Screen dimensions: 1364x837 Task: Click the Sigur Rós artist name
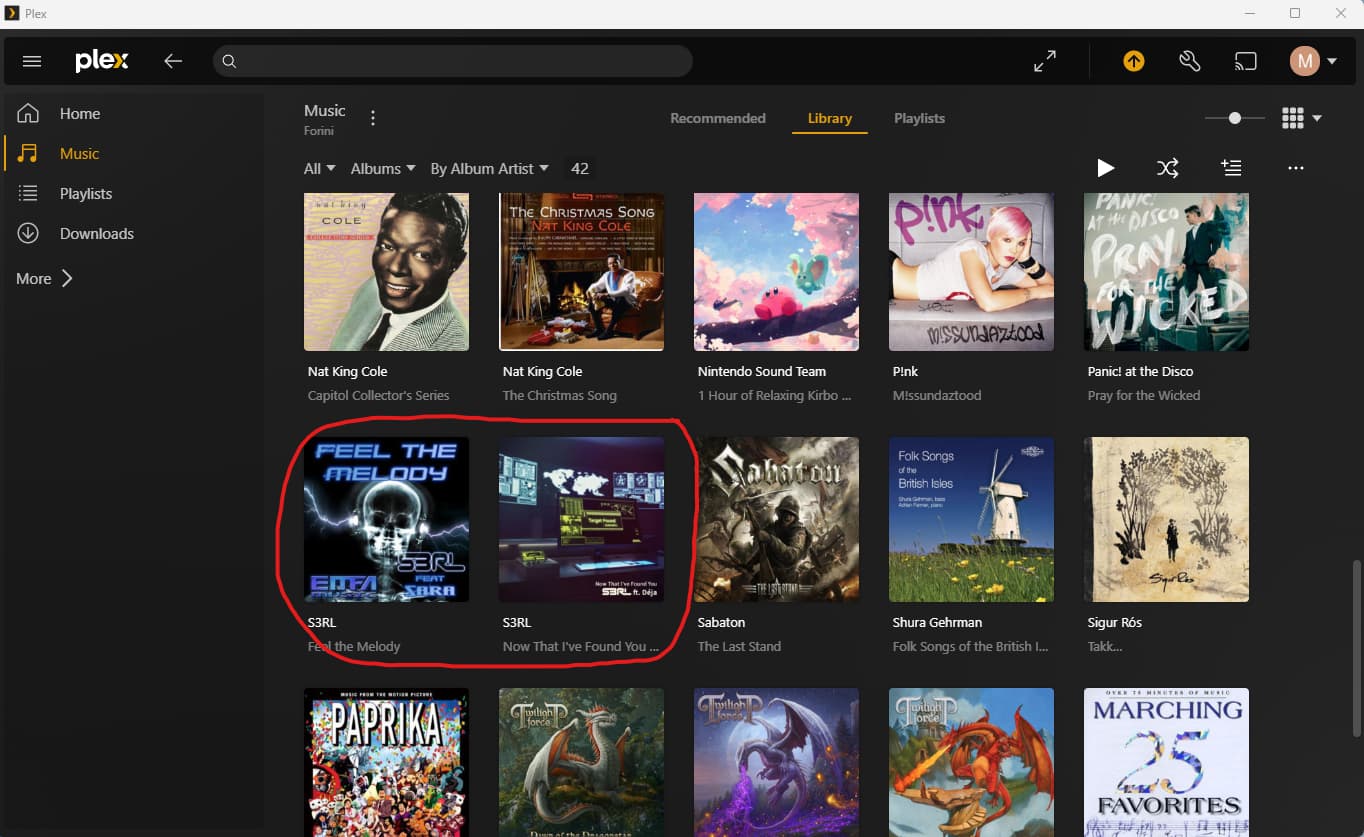1115,622
